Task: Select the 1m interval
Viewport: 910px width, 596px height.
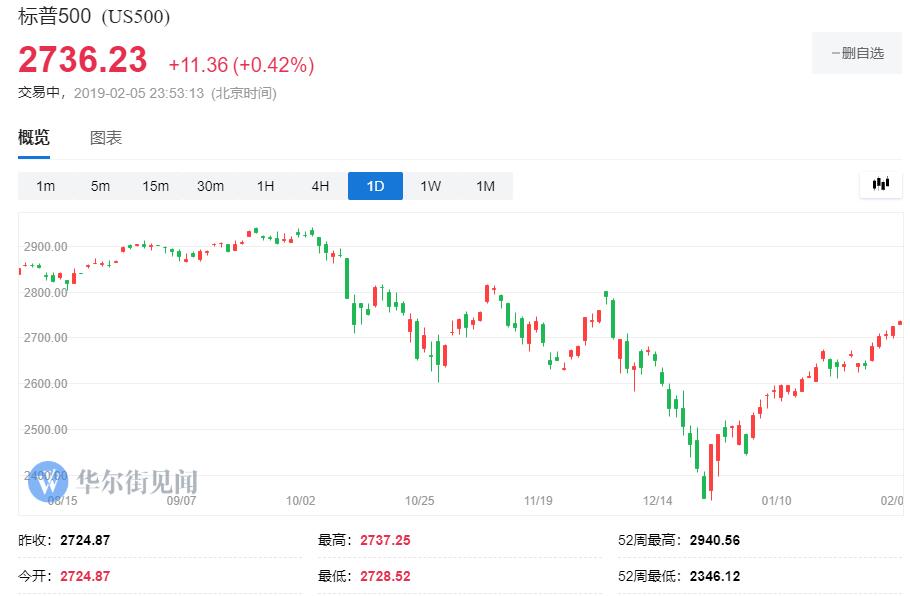Action: [45, 186]
